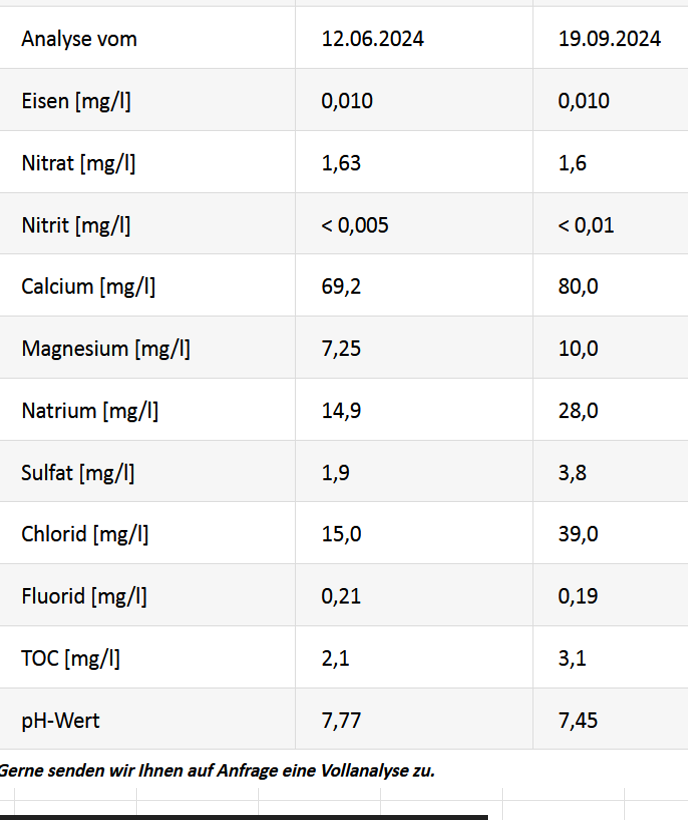Select the Fluorid value 0,21
The height and width of the screenshot is (820, 688).
pyautogui.click(x=341, y=597)
